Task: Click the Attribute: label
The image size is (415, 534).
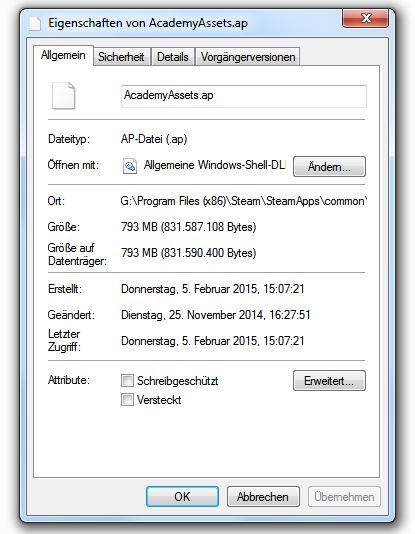Action: (69, 380)
